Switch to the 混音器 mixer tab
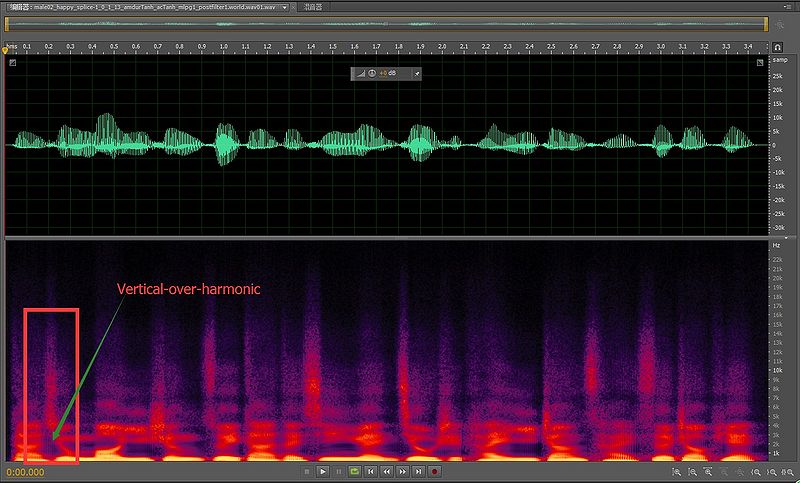800x483 pixels. pyautogui.click(x=313, y=6)
